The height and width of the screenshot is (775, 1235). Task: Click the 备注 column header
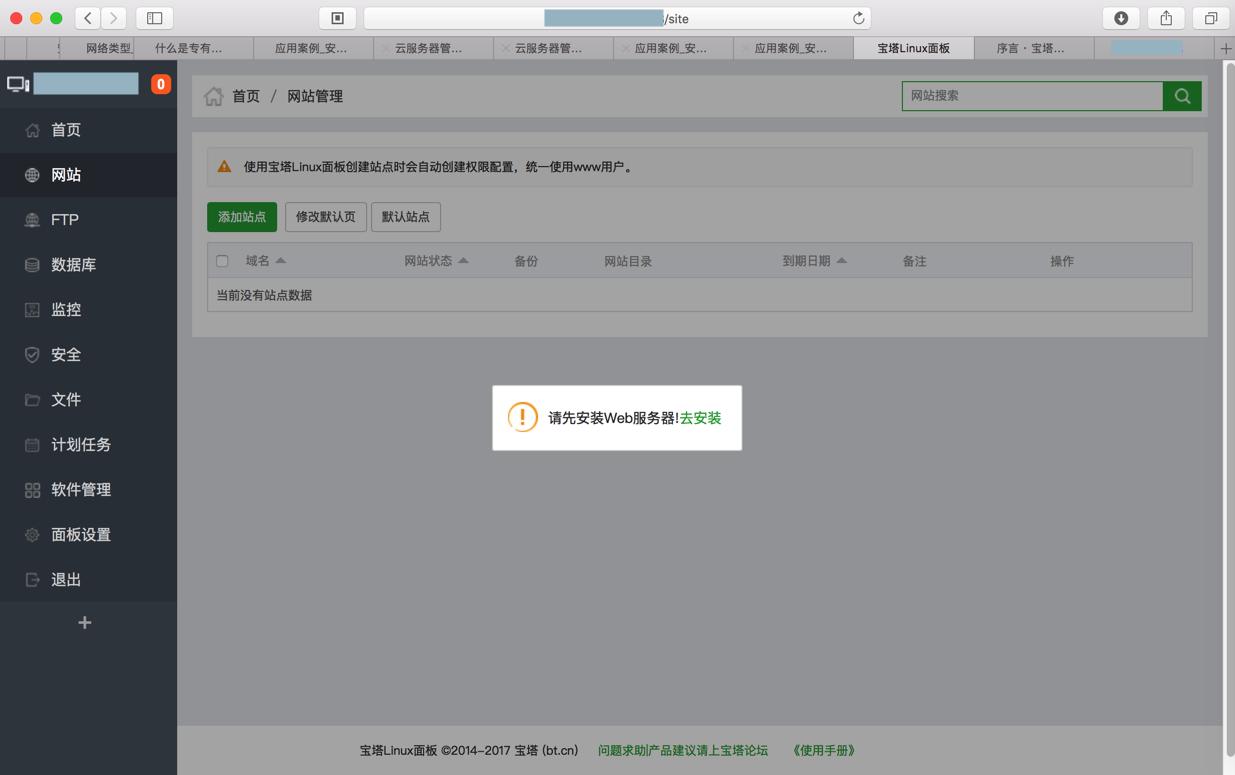coord(914,261)
